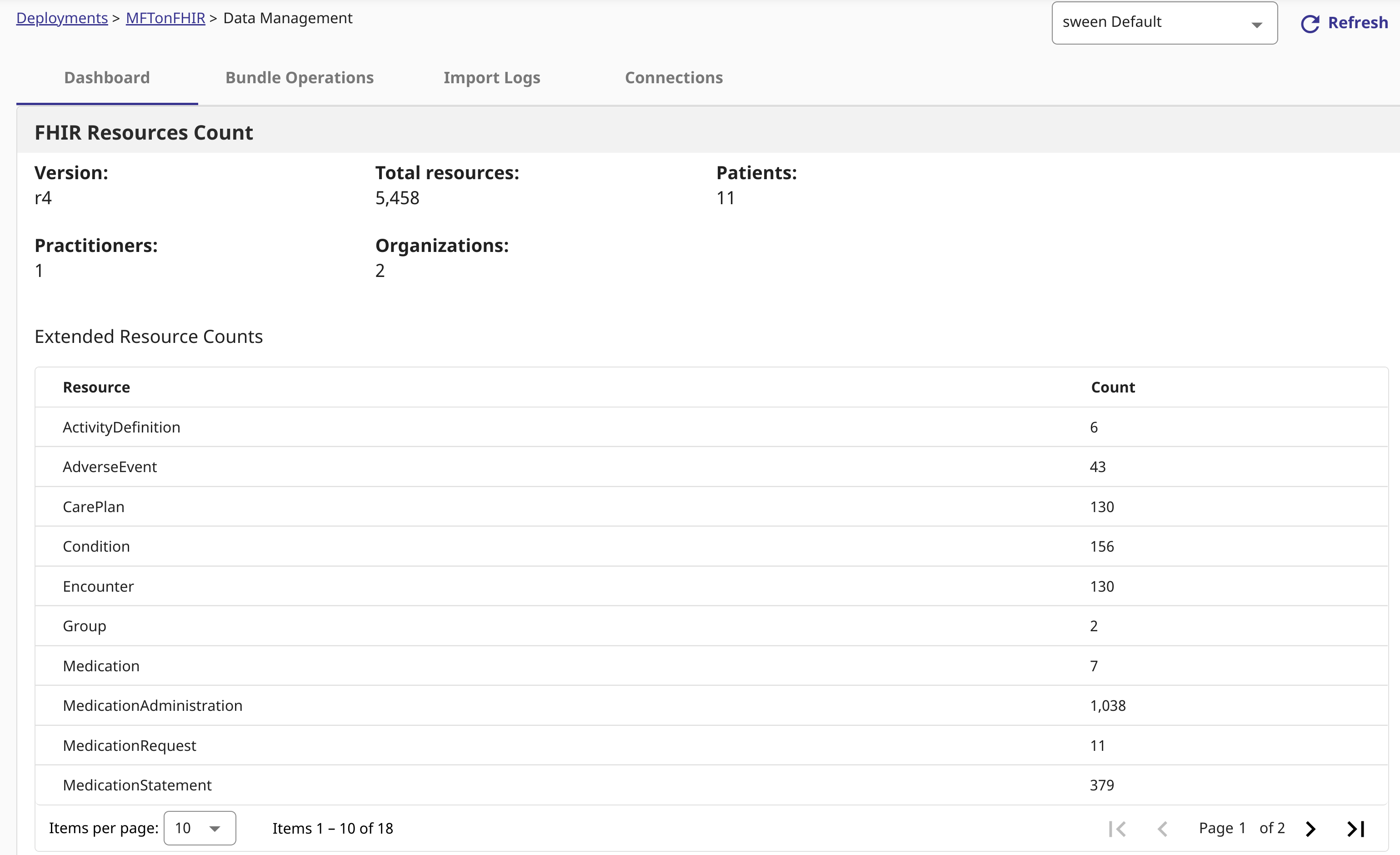The image size is (1400, 855).
Task: Follow the Deployments breadcrumb link
Action: [62, 18]
